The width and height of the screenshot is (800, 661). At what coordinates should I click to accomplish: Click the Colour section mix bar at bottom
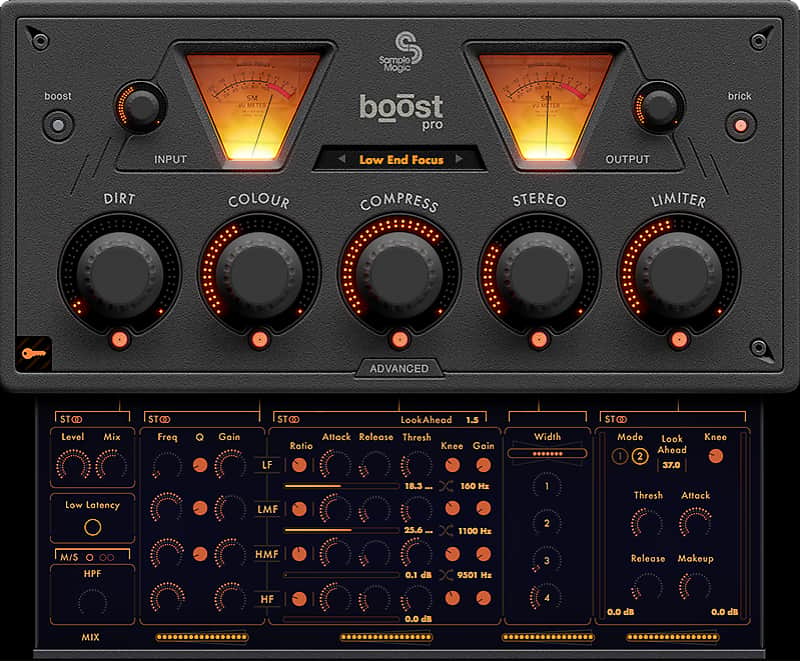202,637
